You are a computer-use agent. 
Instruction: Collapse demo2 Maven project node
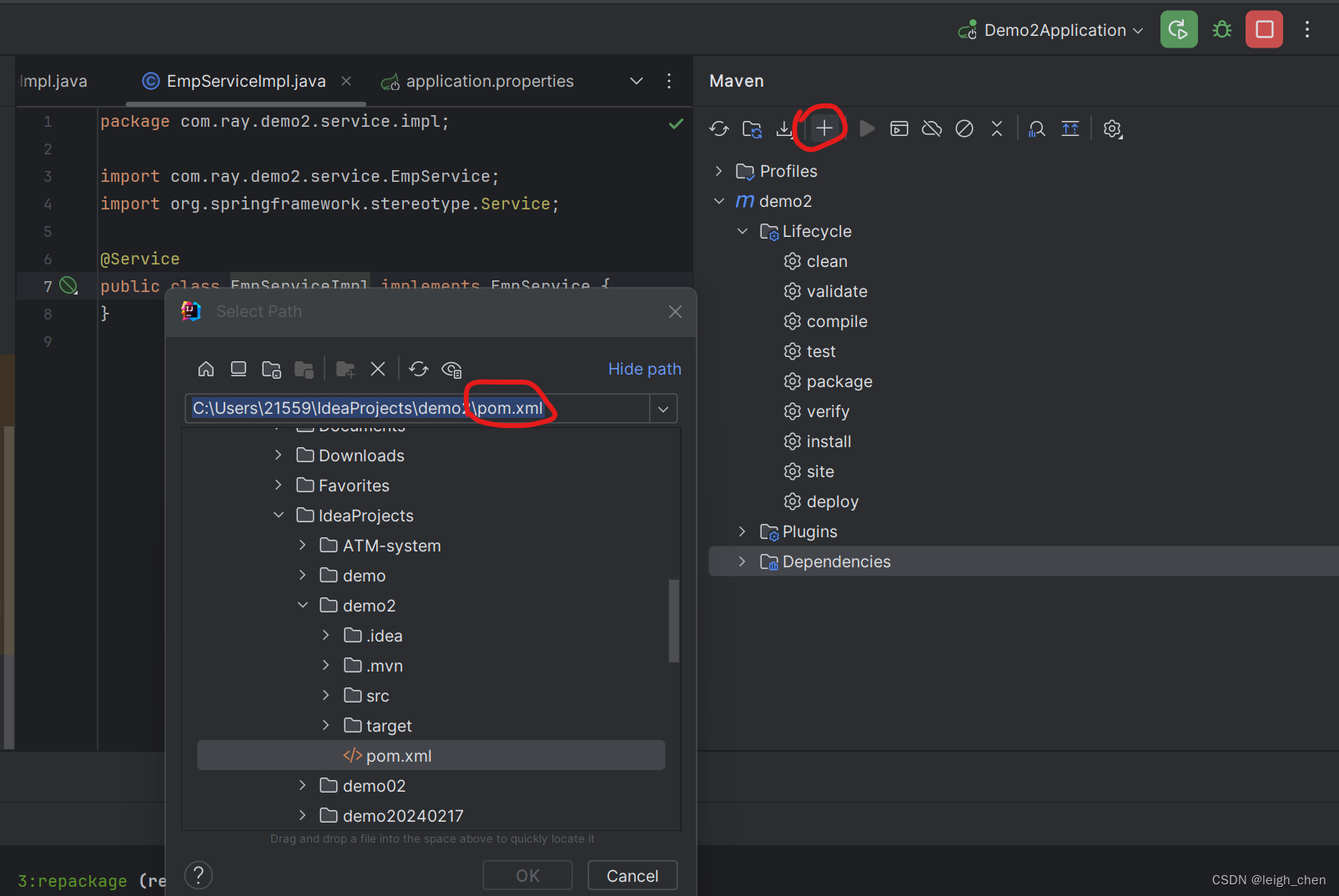719,201
